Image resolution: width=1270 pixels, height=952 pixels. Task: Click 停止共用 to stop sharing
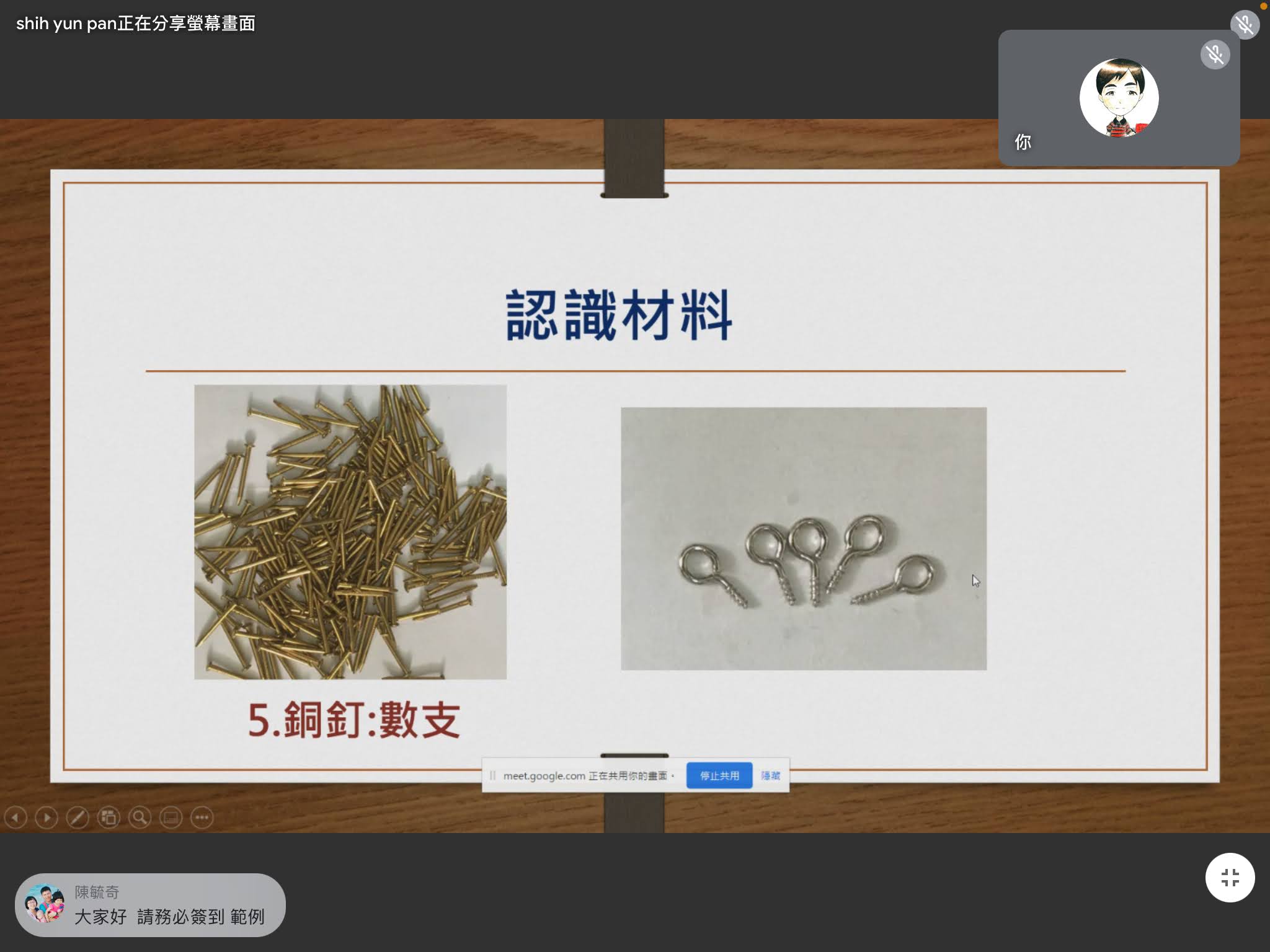pyautogui.click(x=719, y=775)
